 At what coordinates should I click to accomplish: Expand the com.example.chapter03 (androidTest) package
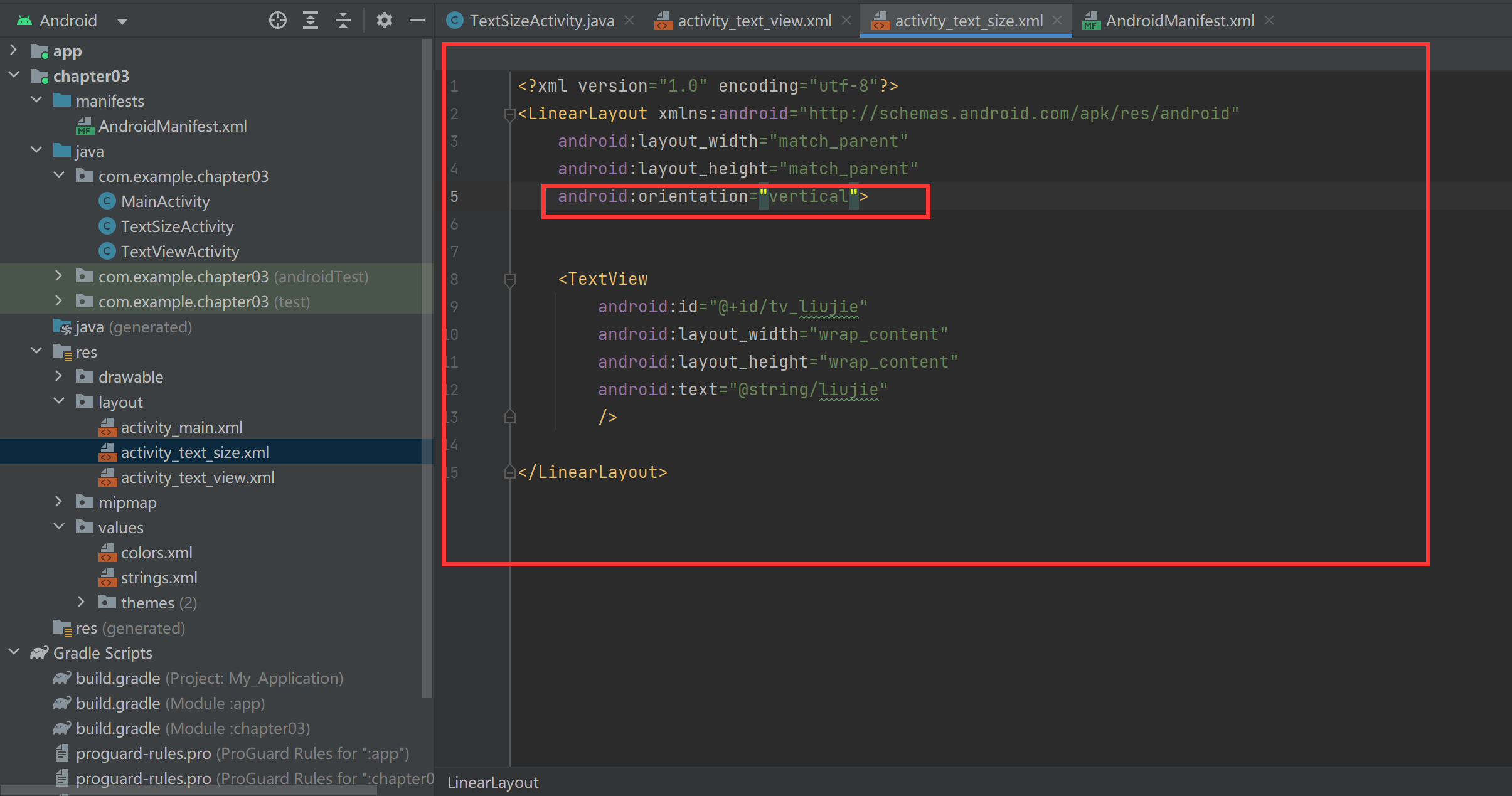tap(59, 275)
